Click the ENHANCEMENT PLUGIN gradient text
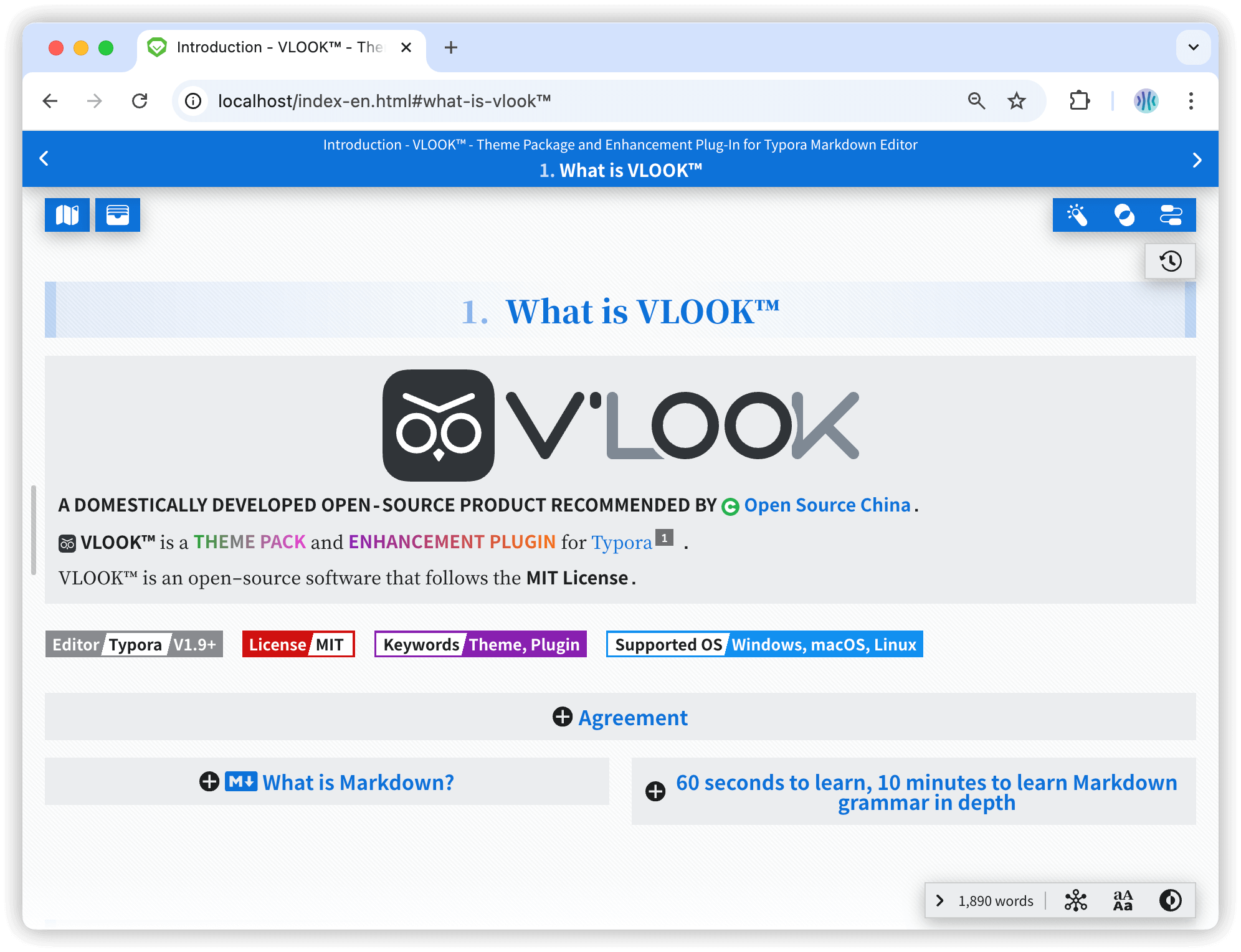The width and height of the screenshot is (1241, 952). click(x=452, y=542)
